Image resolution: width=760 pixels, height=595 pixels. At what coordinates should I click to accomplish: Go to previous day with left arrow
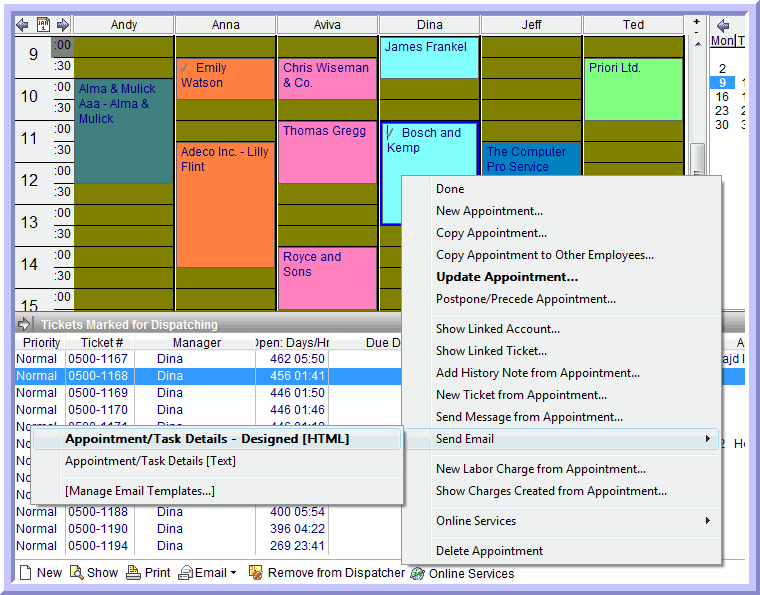click(x=24, y=24)
